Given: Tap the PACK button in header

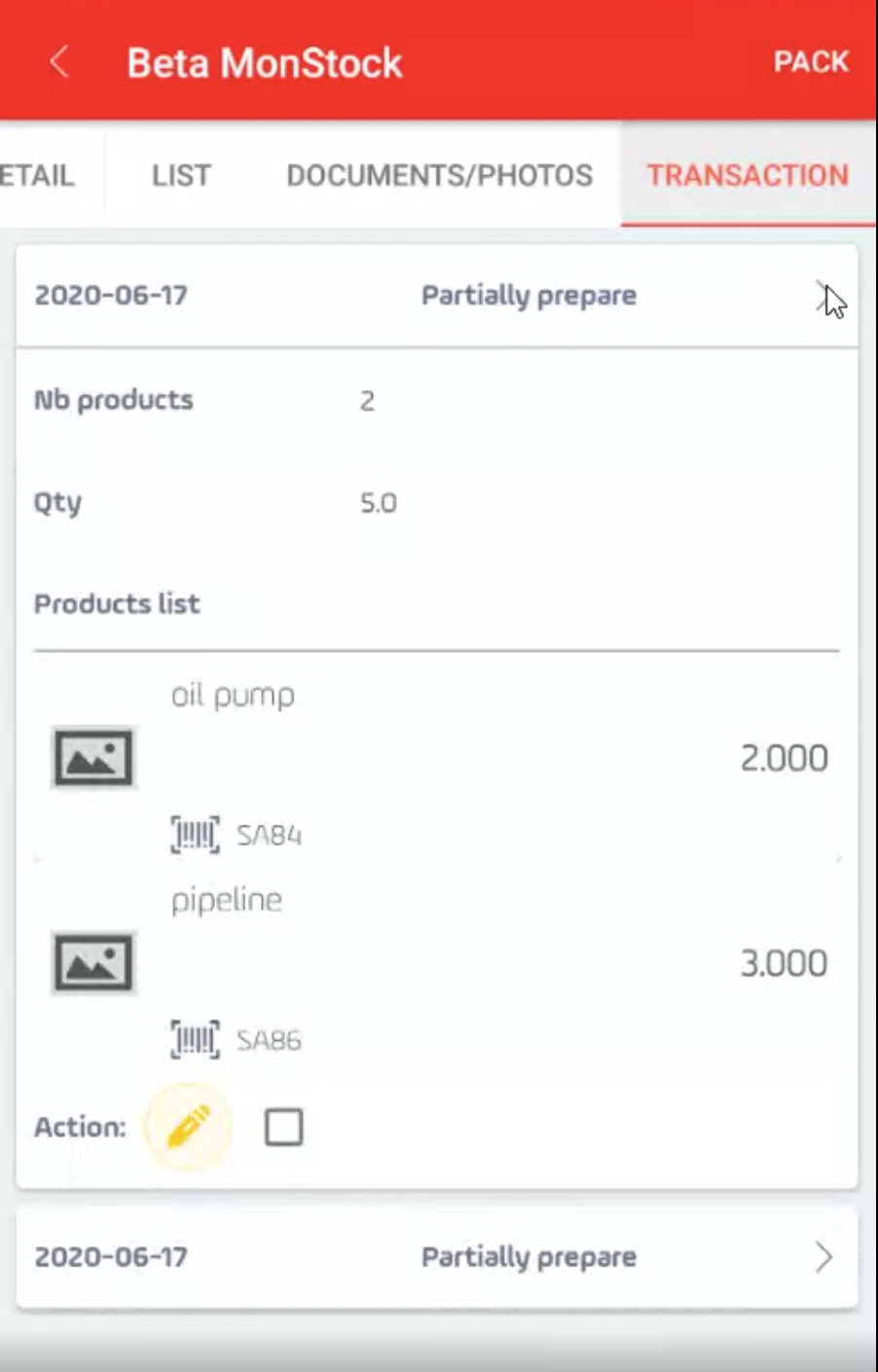Looking at the screenshot, I should (x=811, y=62).
